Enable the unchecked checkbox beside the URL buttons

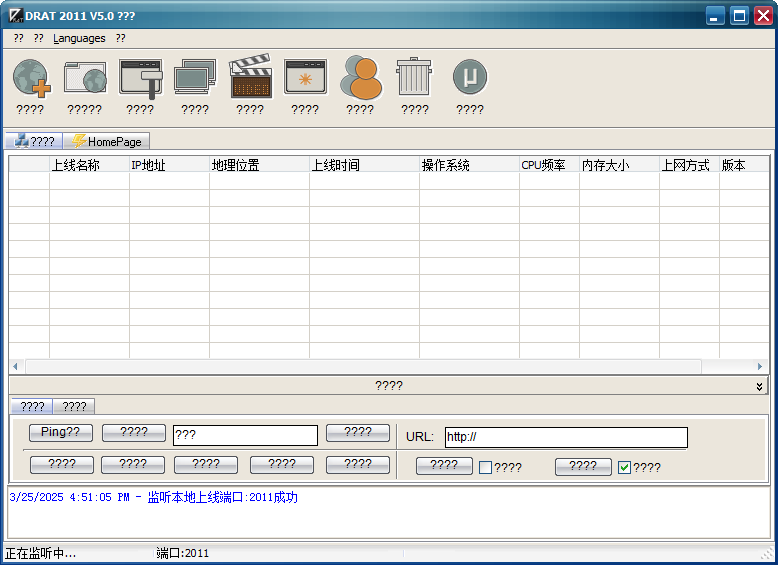pyautogui.click(x=486, y=467)
